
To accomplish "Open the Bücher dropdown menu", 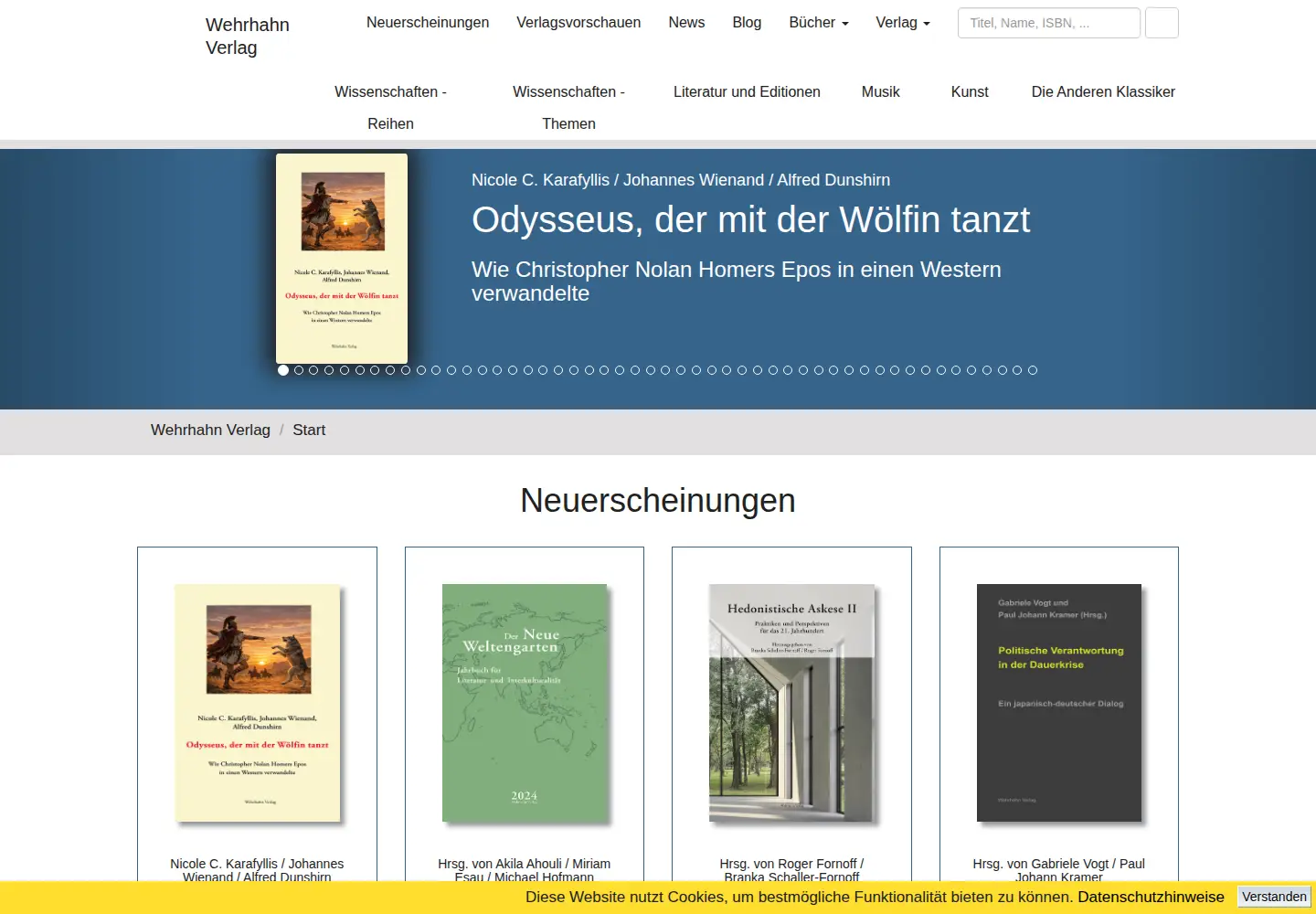I will (x=819, y=23).
